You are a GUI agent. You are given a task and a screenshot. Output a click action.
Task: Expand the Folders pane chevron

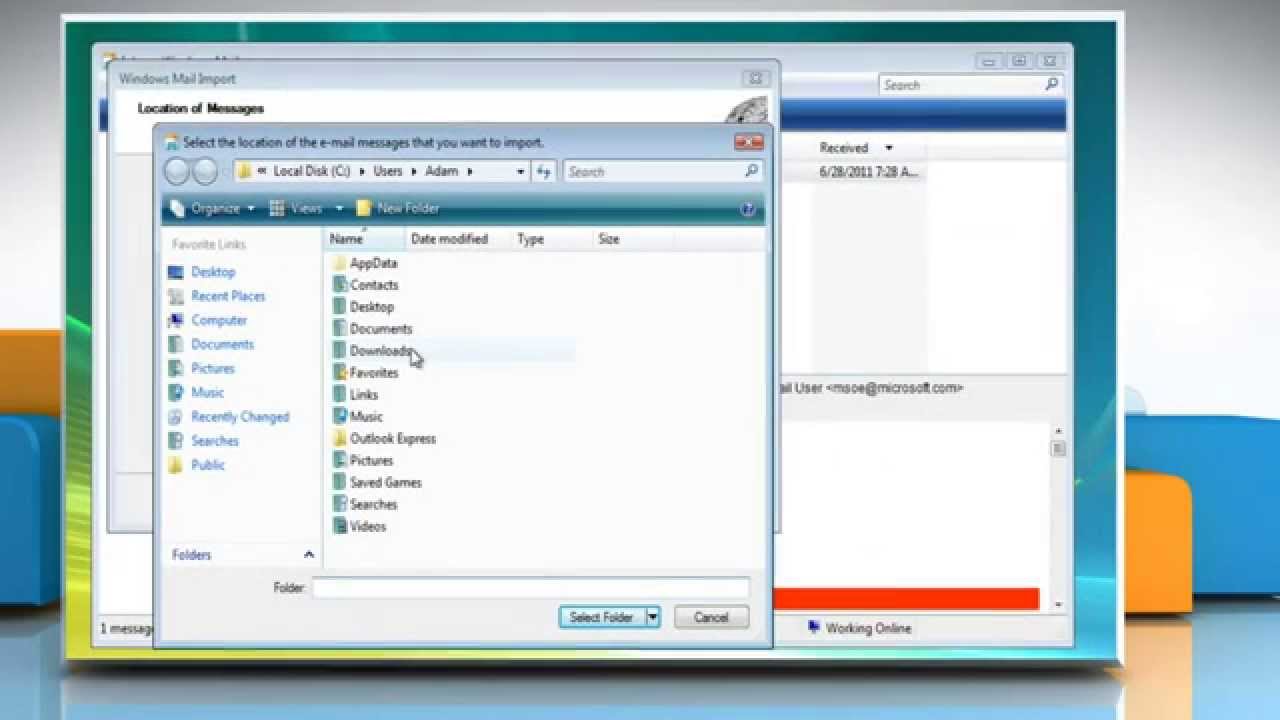click(x=308, y=555)
